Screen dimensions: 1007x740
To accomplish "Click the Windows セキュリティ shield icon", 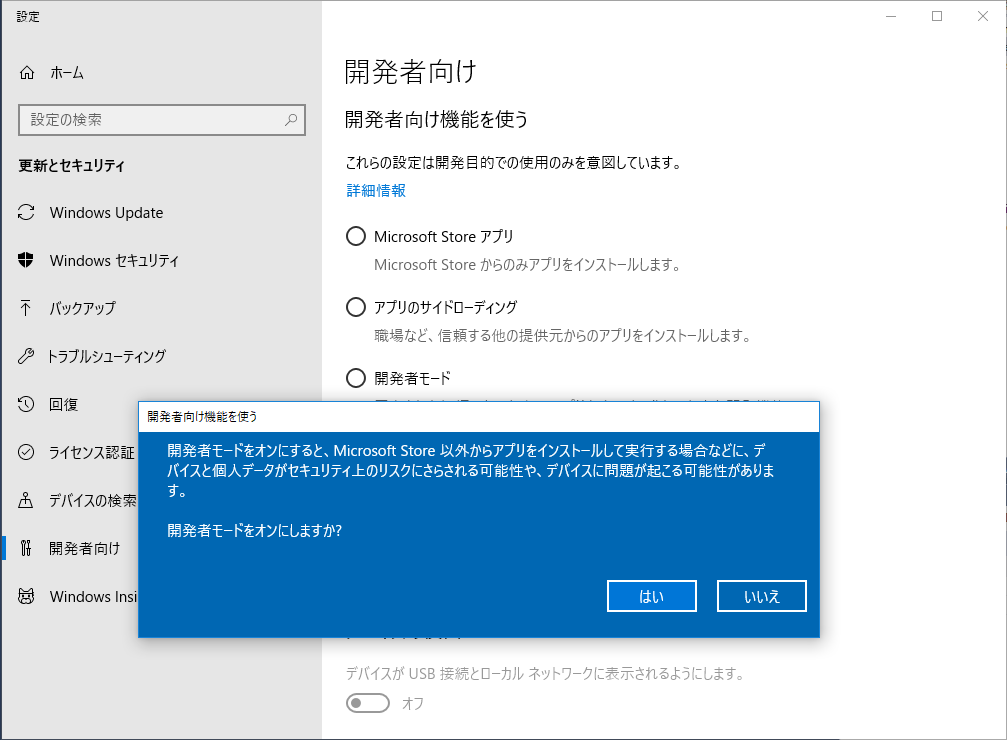I will tap(26, 260).
